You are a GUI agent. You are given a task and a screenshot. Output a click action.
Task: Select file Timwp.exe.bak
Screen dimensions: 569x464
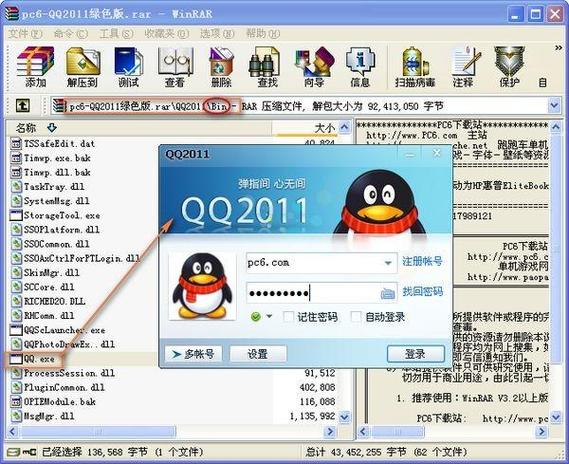pyautogui.click(x=50, y=158)
